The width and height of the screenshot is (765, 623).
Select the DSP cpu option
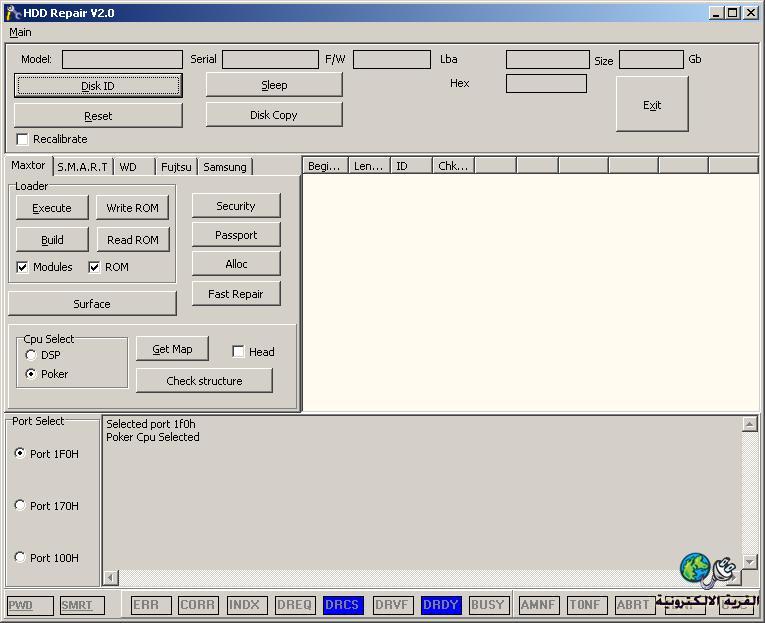click(31, 355)
